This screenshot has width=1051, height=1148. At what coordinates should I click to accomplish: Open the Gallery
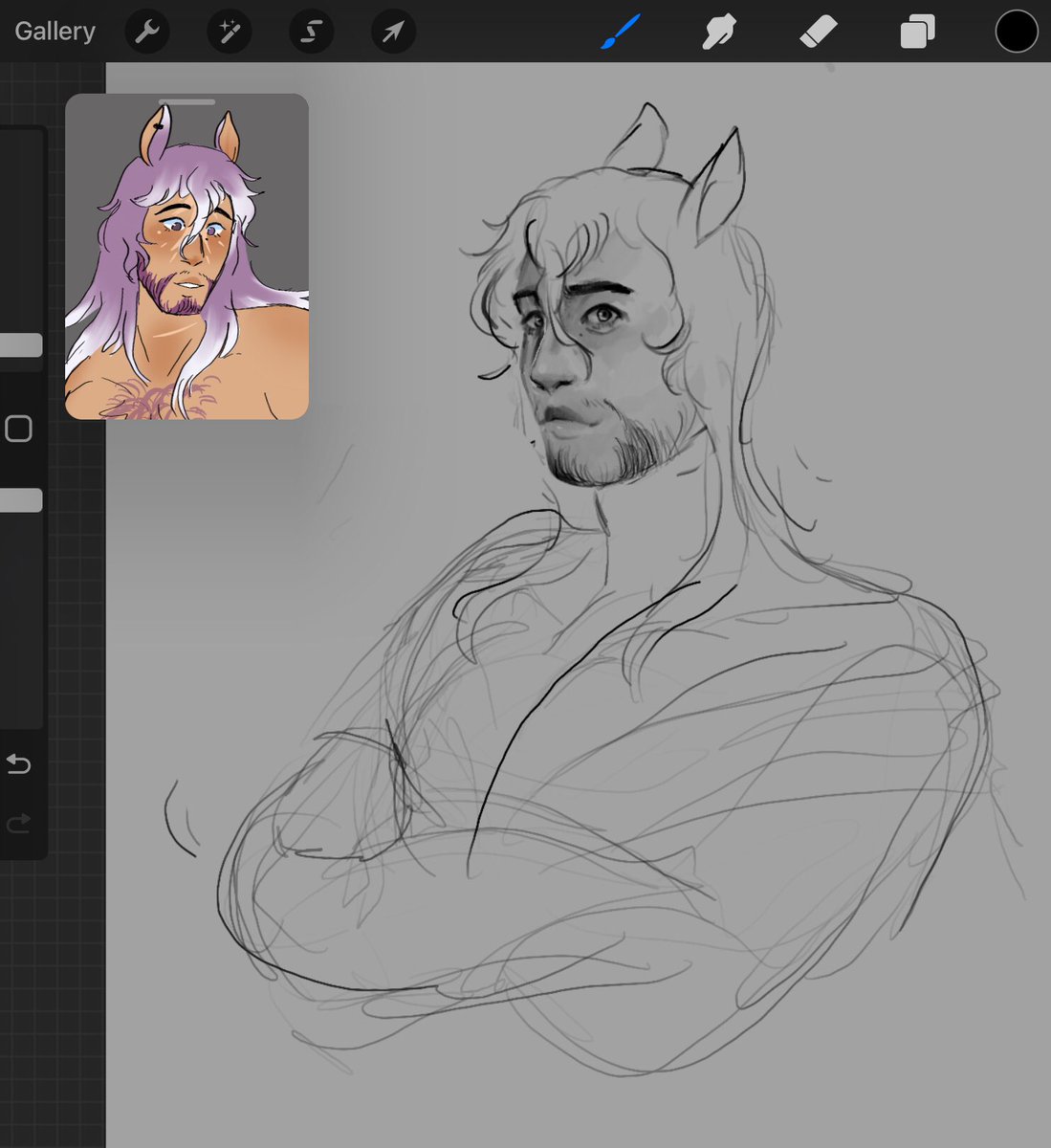coord(55,32)
